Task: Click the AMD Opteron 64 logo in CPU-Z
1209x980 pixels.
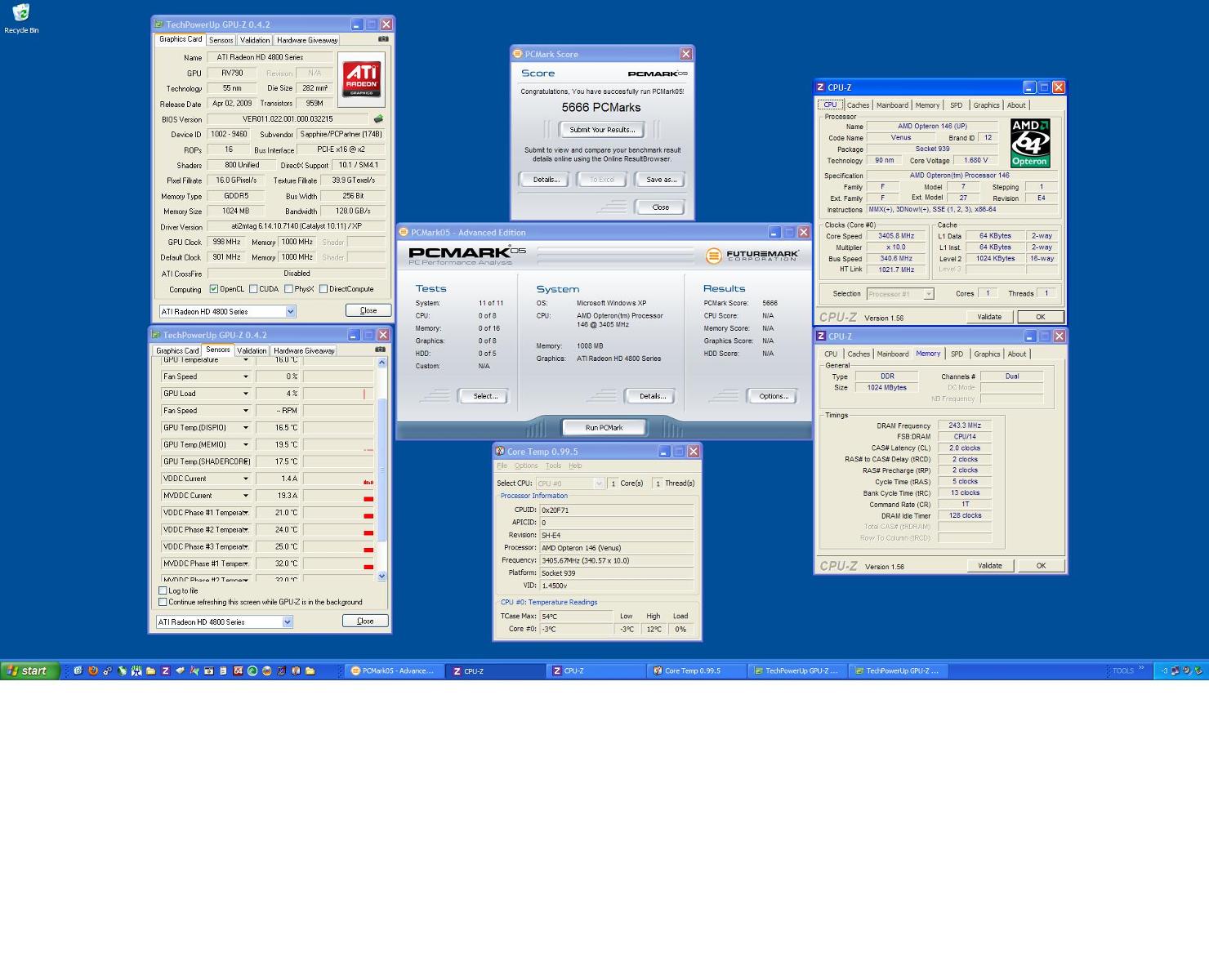Action: pos(1030,143)
